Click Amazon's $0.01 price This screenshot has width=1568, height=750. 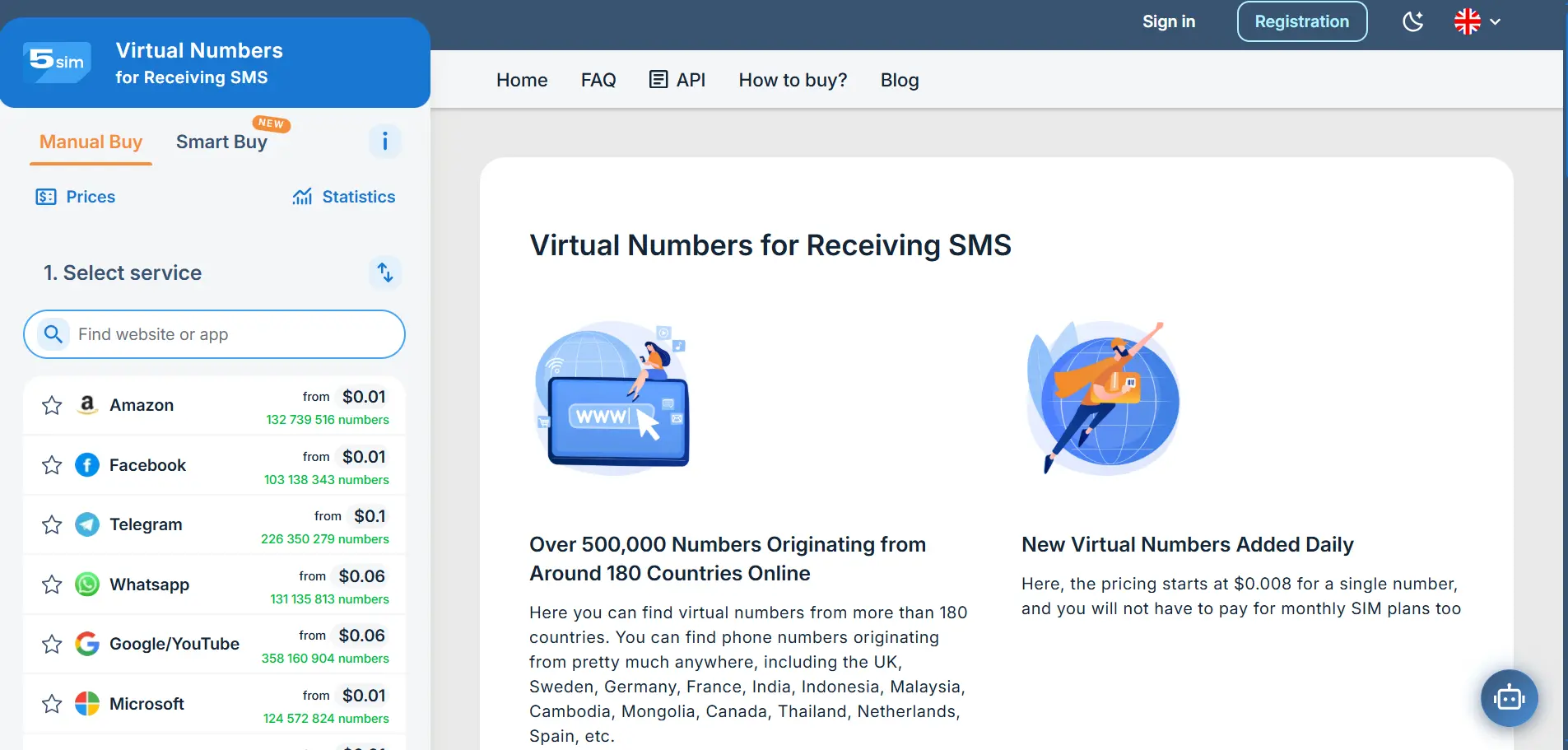[x=364, y=397]
